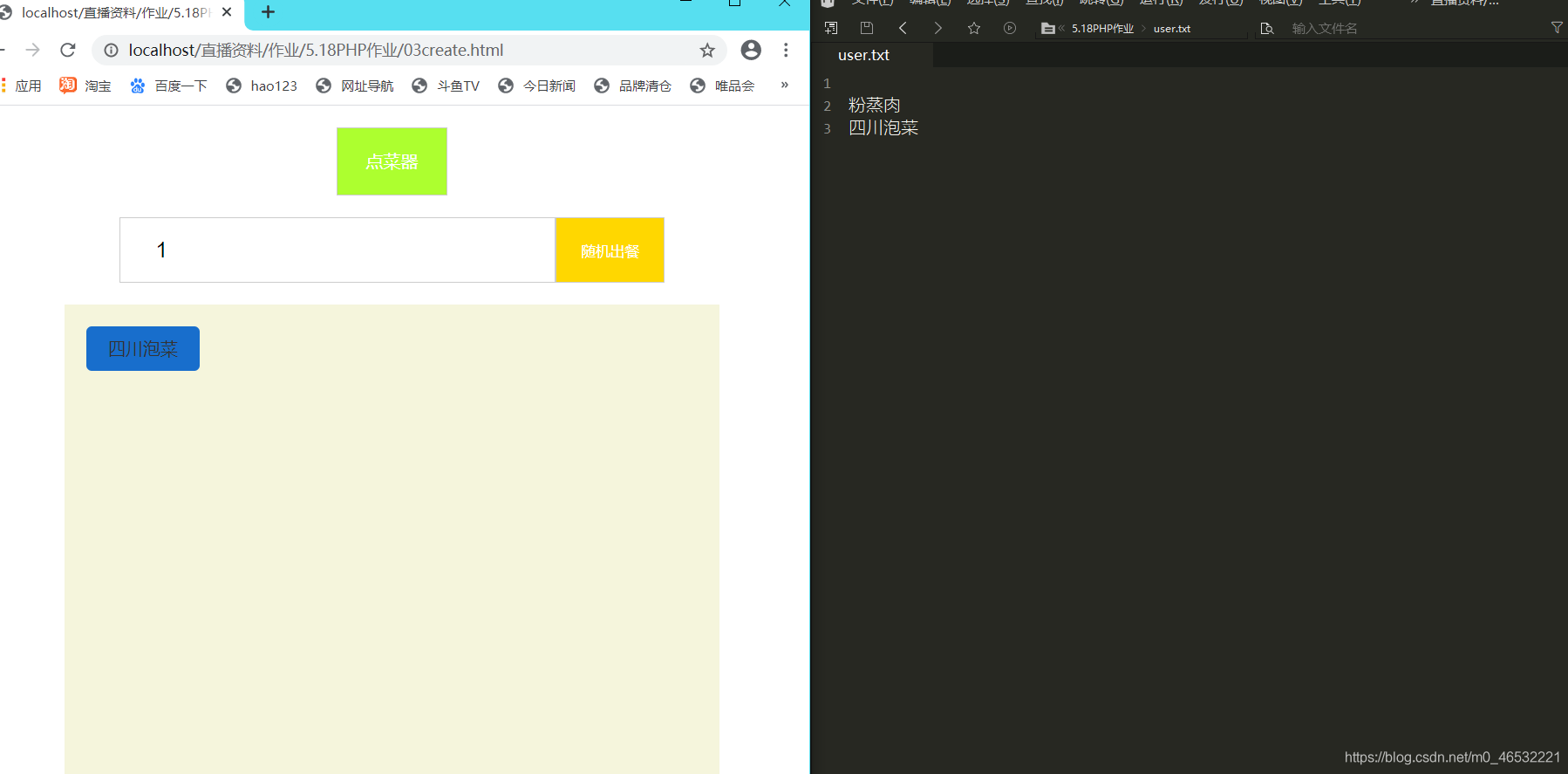Open the 百度一下 bookmark
The image size is (1568, 774).
click(x=168, y=86)
